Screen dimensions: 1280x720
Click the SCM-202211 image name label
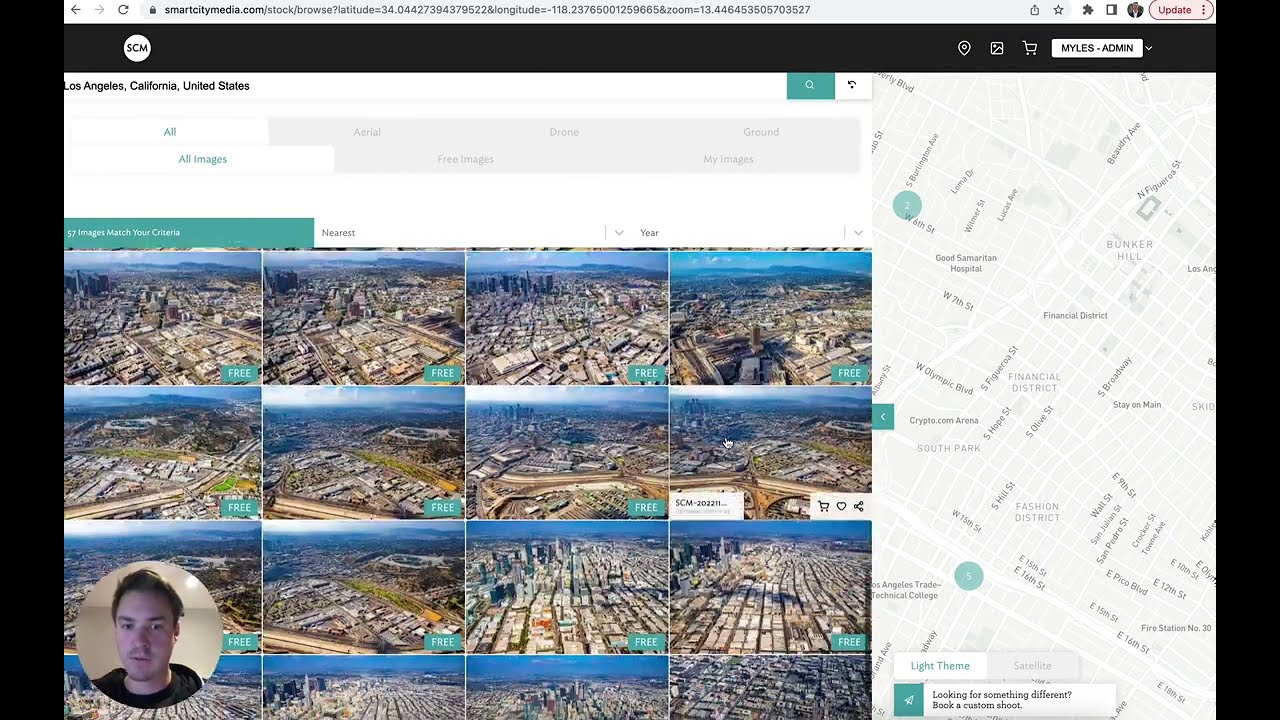coord(701,503)
